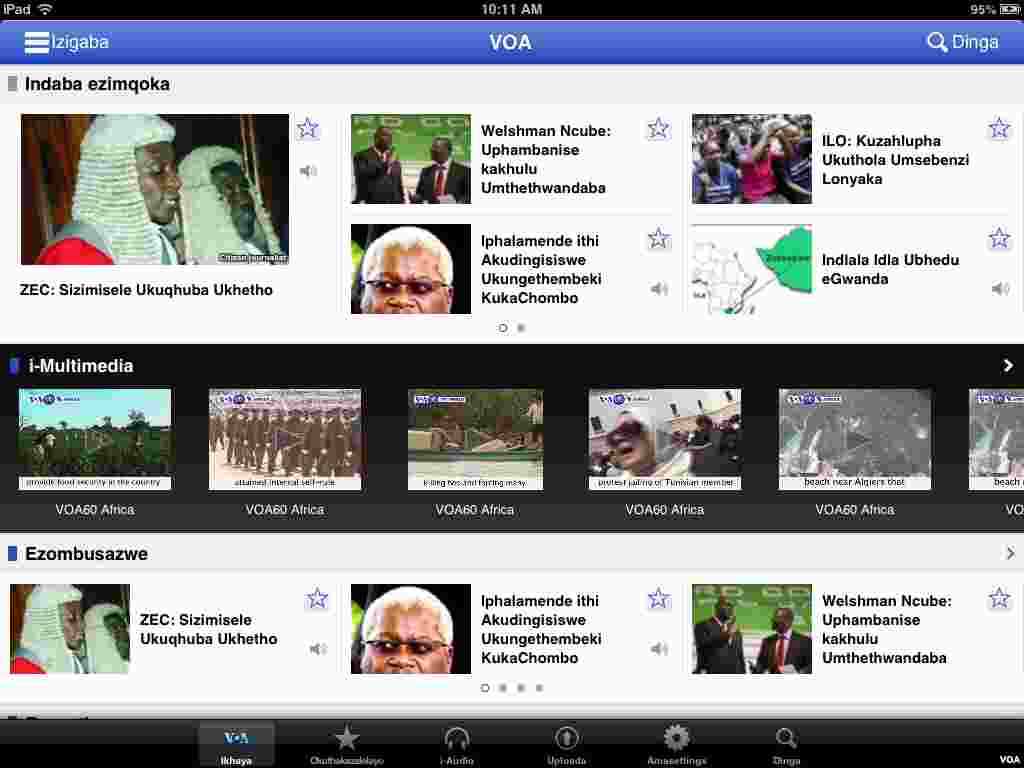Screen dimensions: 1024x768
Task: Play audio for the large ZEC top story
Action: [x=308, y=171]
